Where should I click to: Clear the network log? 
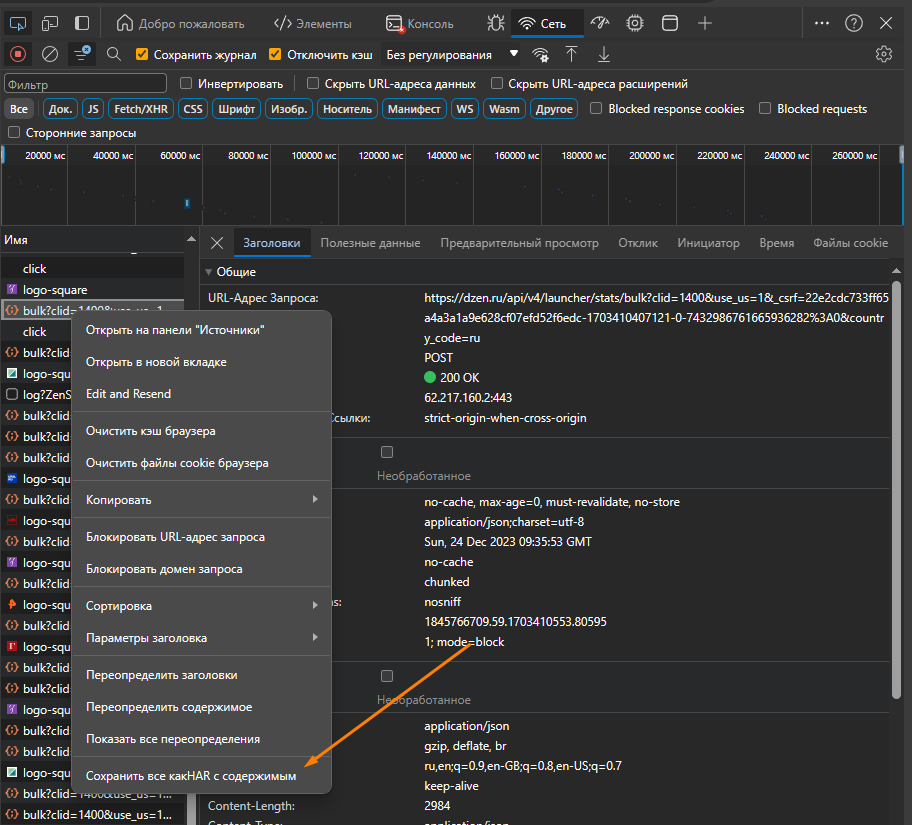[x=50, y=55]
